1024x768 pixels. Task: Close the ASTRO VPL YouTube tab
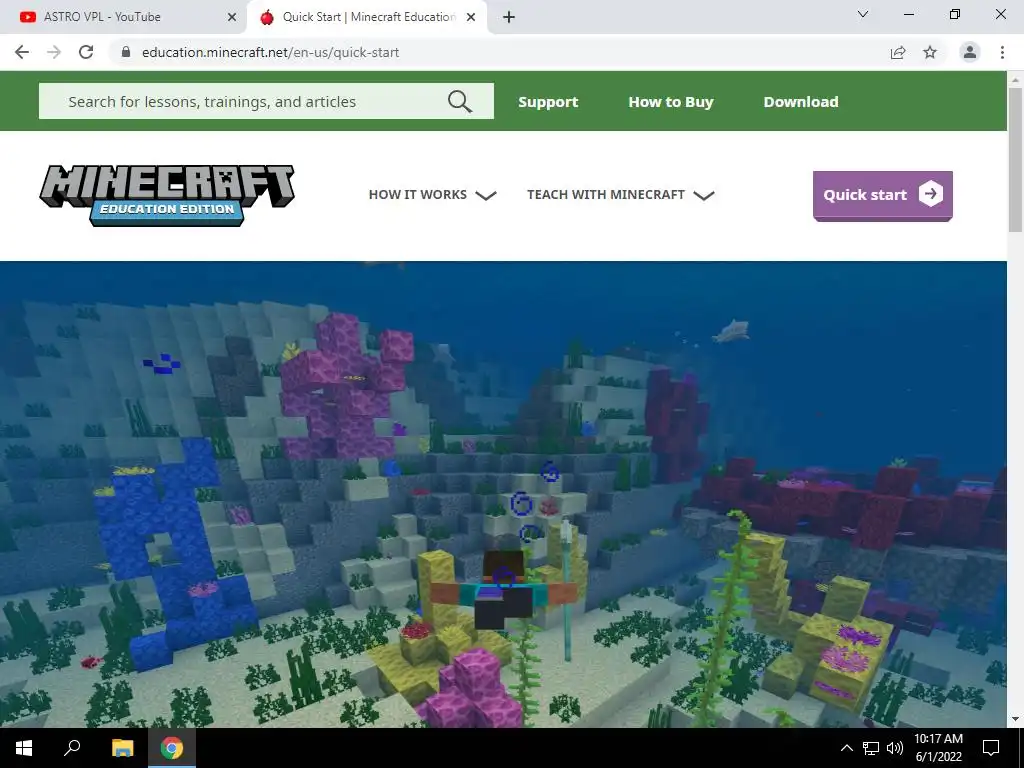pos(232,17)
